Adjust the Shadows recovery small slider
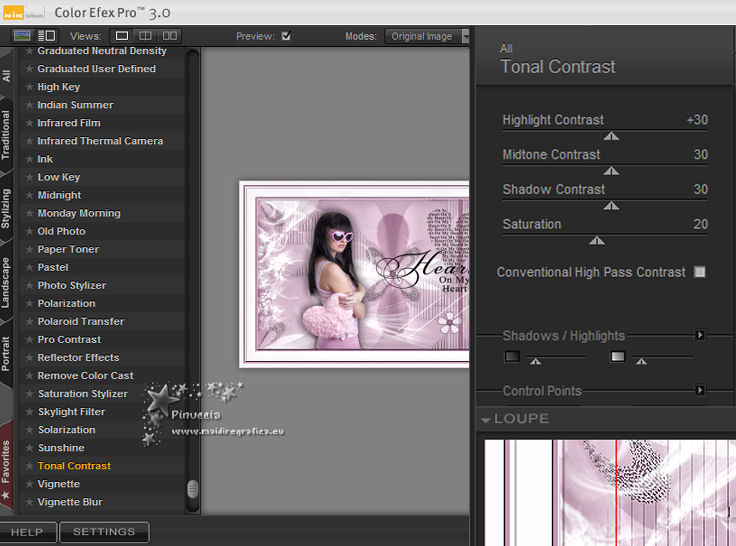 pyautogui.click(x=535, y=361)
